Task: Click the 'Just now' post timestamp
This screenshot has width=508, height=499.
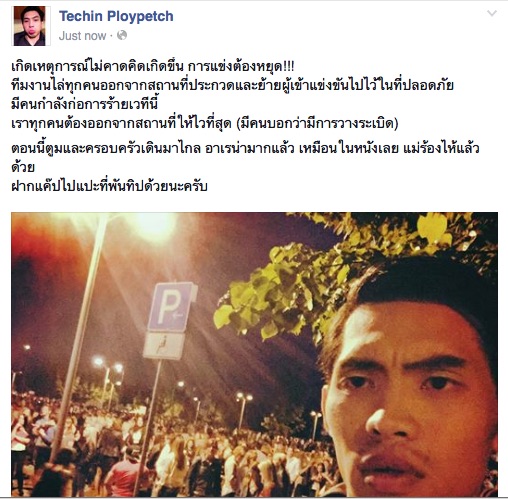Action: click(x=82, y=36)
